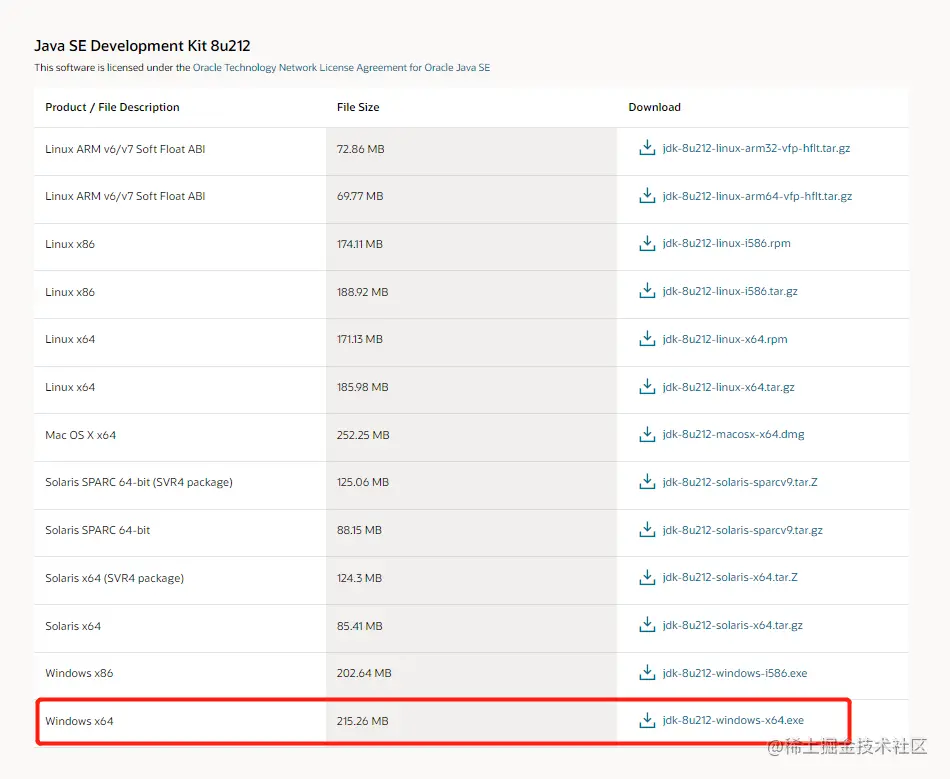Download jdk-8u212-macosx-x64.dmg file link
Viewport: 950px width, 779px height.
click(x=733, y=434)
